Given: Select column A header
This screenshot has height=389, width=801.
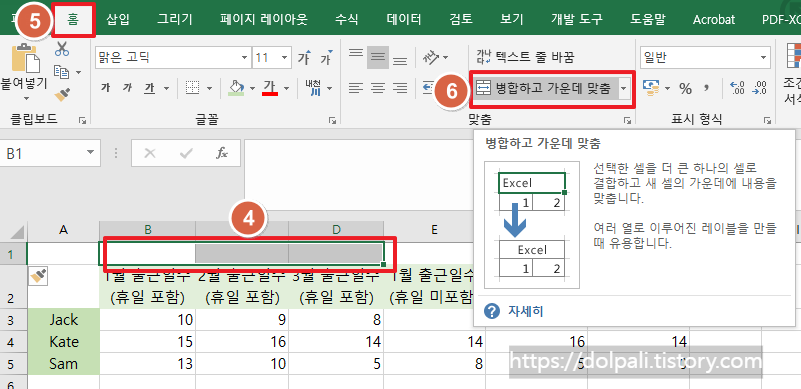Looking at the screenshot, I should pyautogui.click(x=63, y=230).
